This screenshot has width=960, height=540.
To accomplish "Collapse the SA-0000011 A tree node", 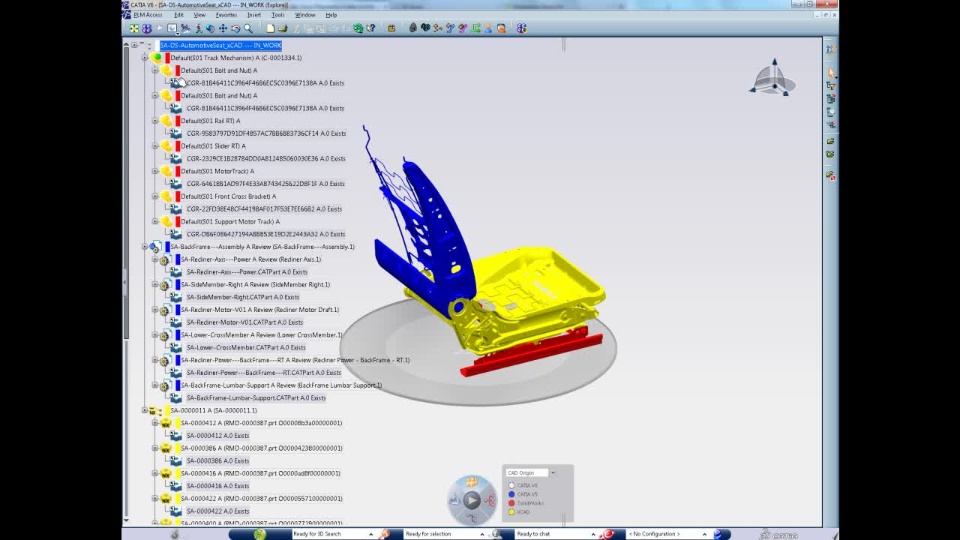I will click(145, 410).
